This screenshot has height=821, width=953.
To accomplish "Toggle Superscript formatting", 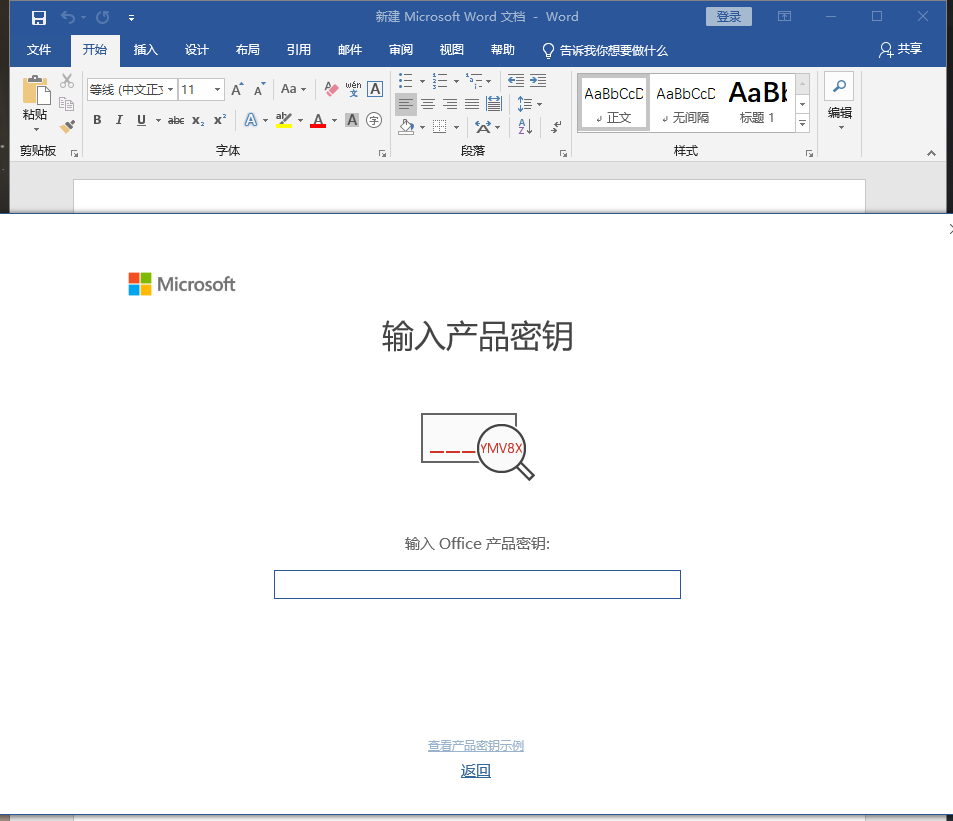I will (220, 120).
